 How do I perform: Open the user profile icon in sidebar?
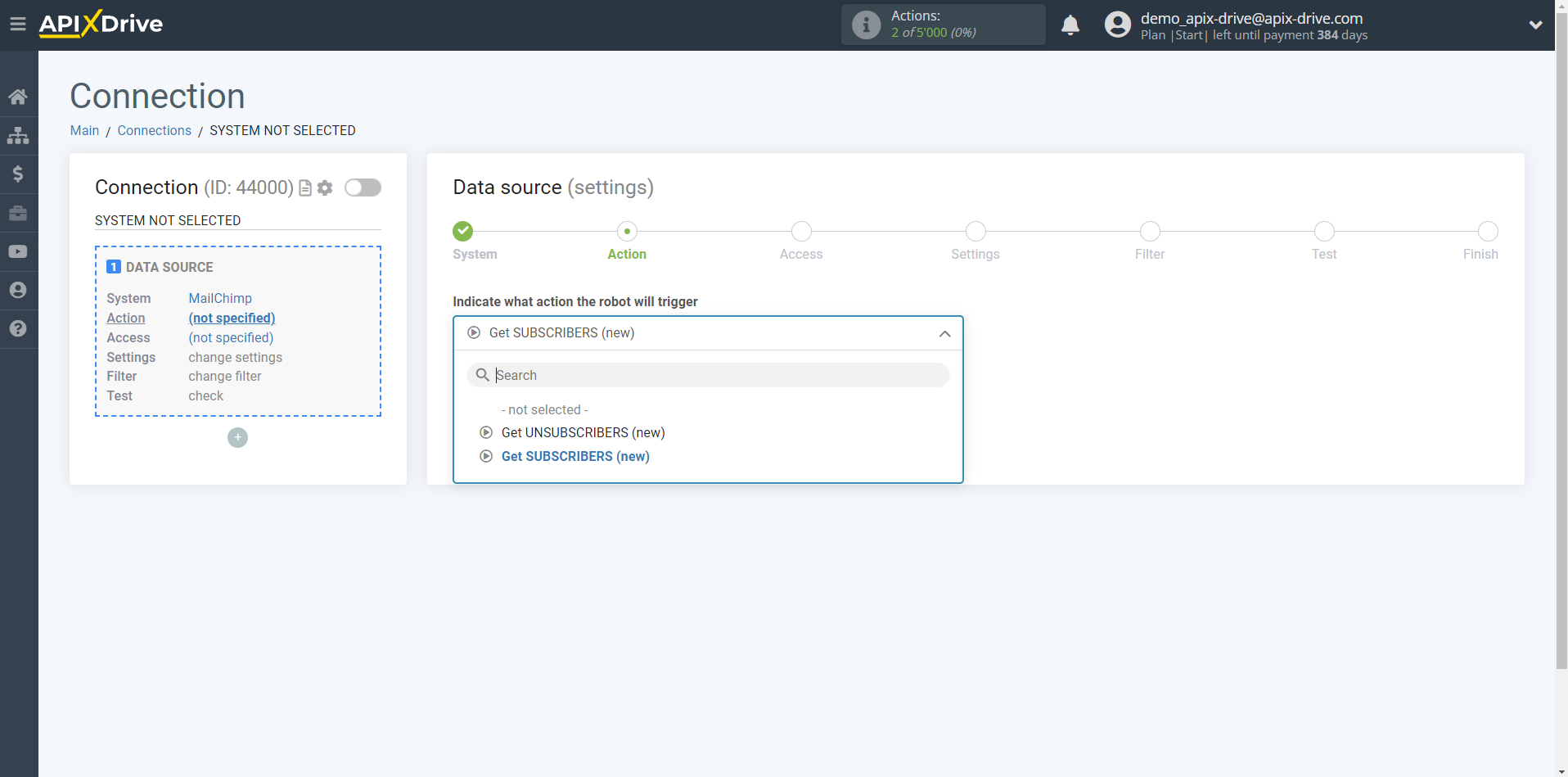18,290
